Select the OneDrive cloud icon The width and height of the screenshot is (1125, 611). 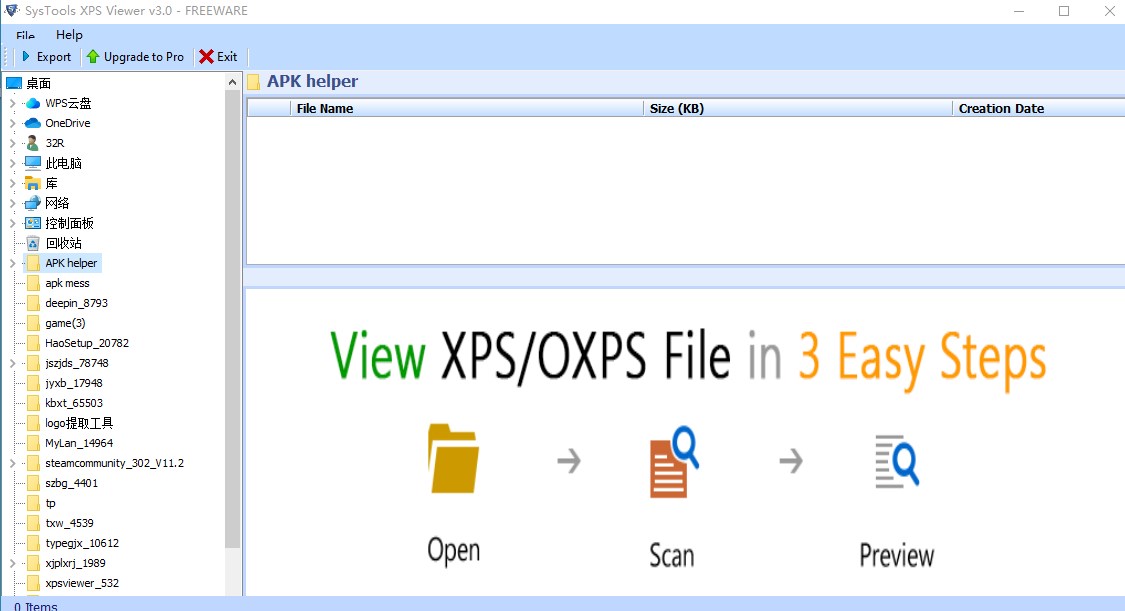click(32, 123)
